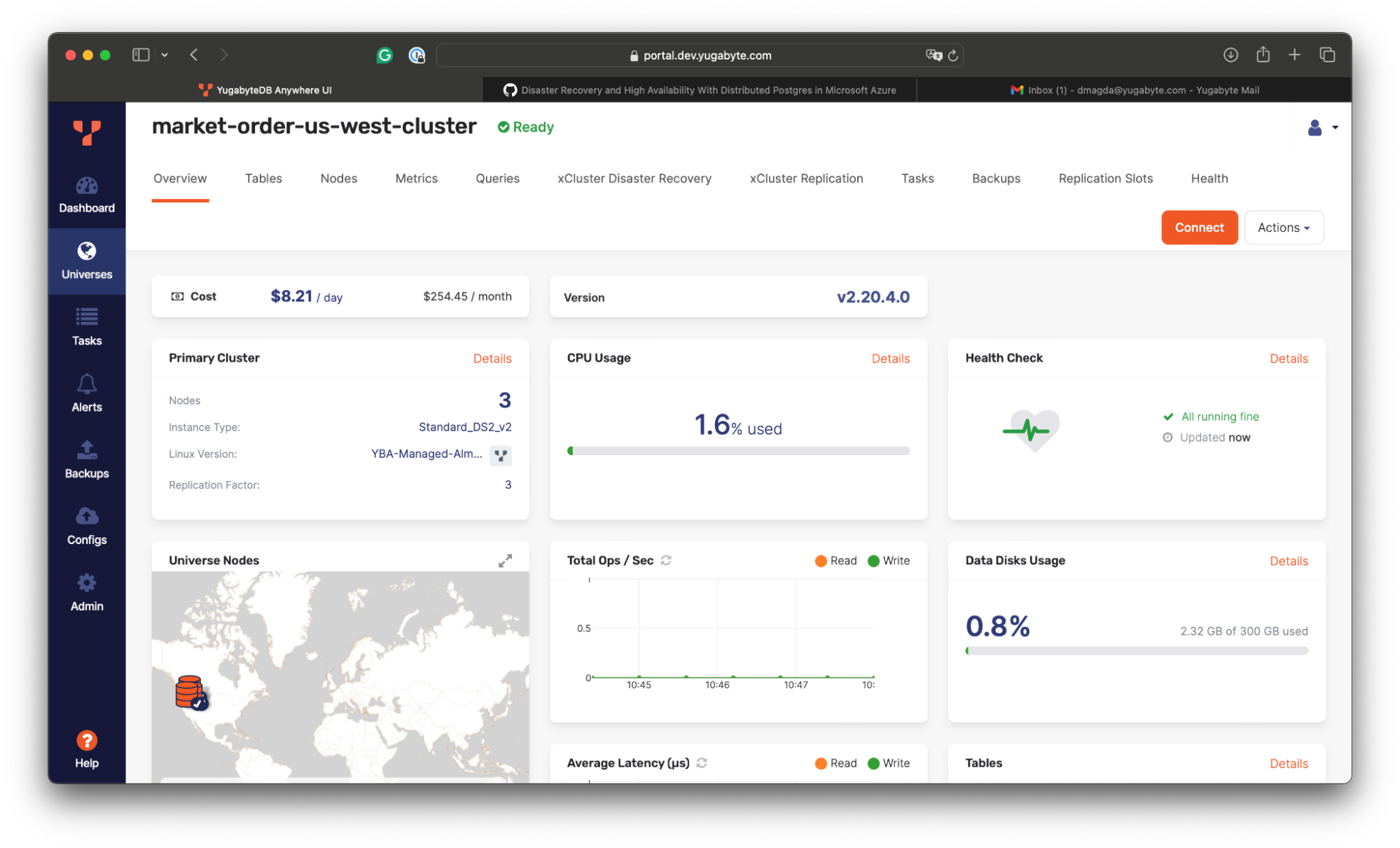Click the database node marker on map
The width and height of the screenshot is (1400, 848).
[190, 692]
